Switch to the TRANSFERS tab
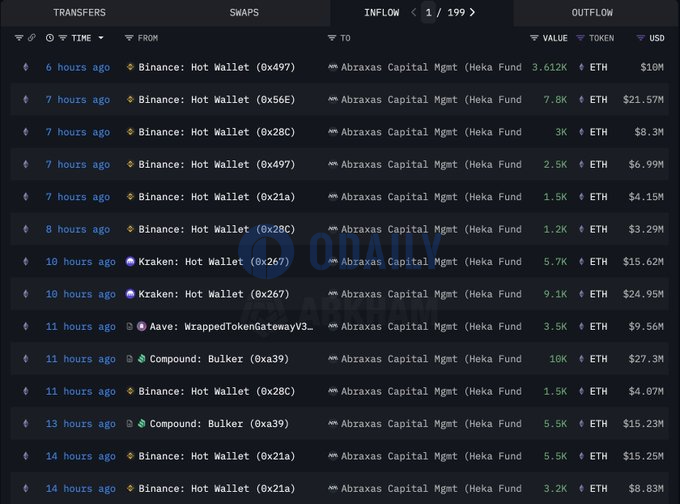 [x=79, y=13]
